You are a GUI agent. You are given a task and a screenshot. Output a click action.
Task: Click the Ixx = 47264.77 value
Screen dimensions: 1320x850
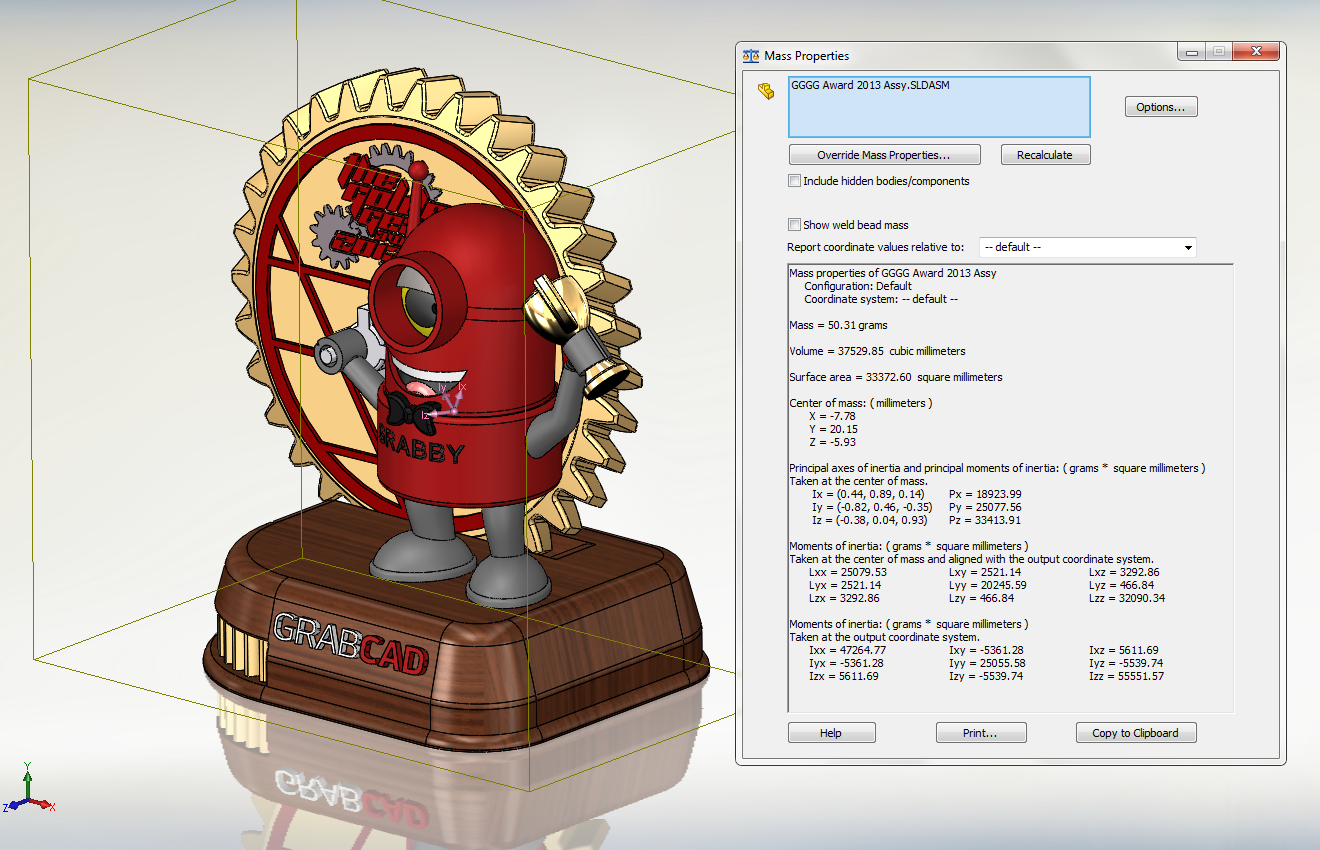coord(847,650)
